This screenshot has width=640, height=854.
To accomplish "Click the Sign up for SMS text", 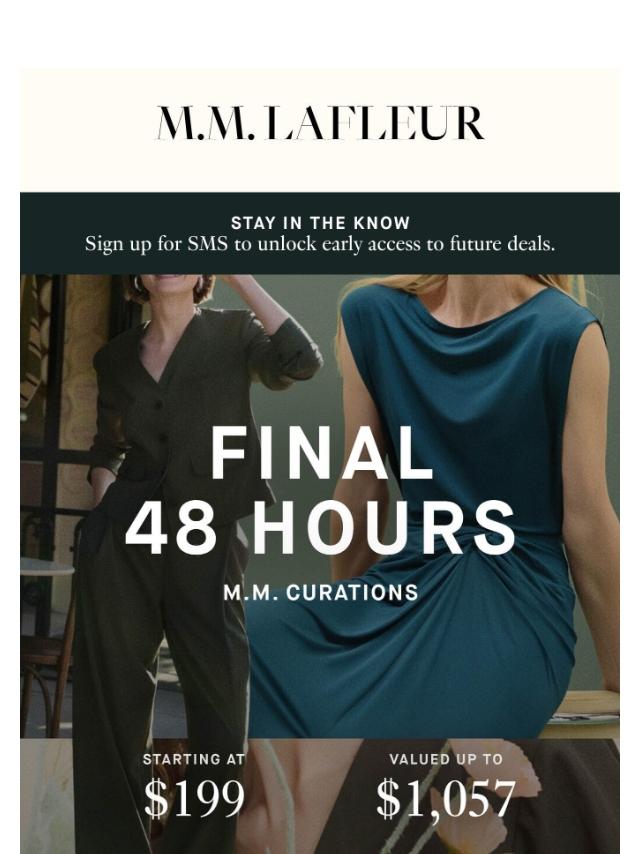I will [320, 243].
